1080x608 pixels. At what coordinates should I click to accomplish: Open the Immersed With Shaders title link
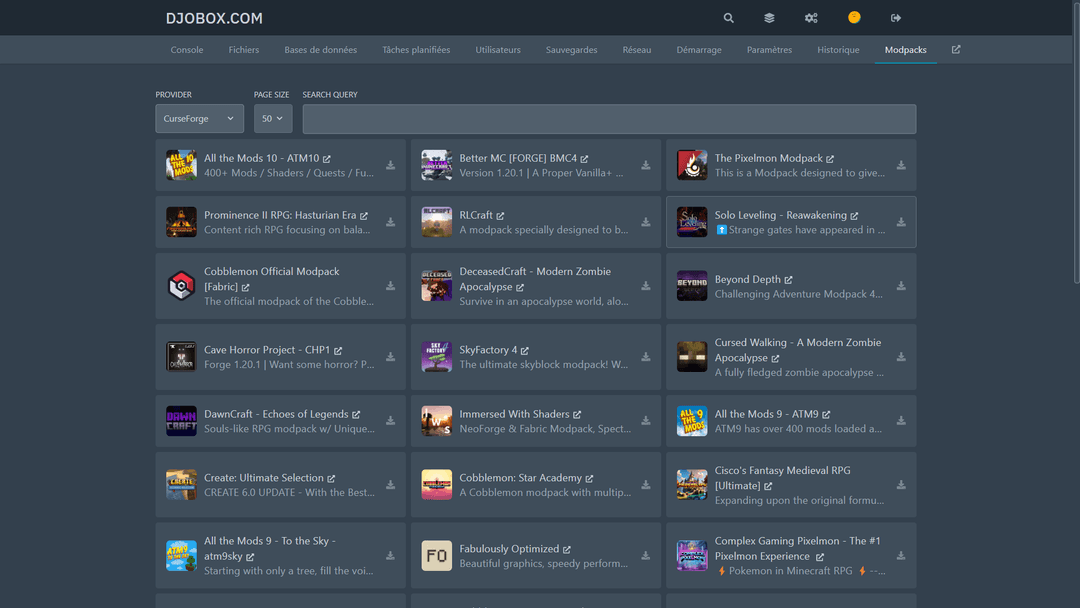click(x=515, y=414)
